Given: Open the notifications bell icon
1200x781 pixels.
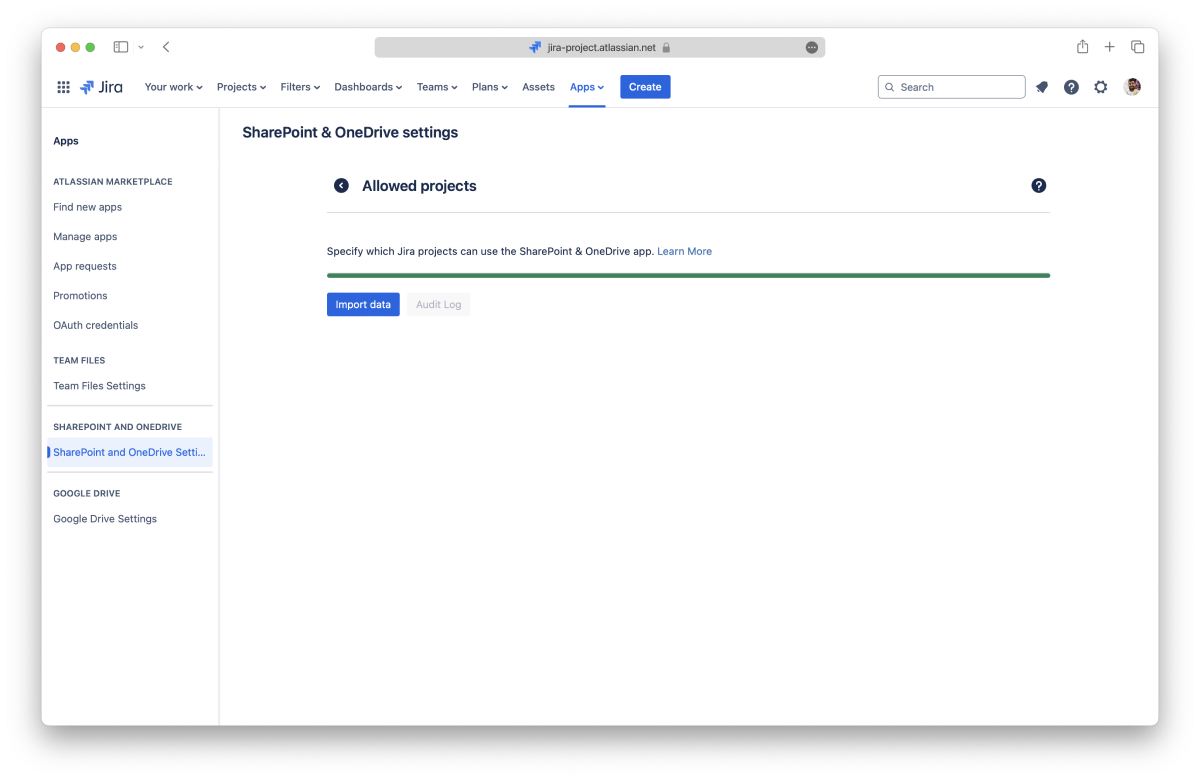Looking at the screenshot, I should click(x=1042, y=87).
